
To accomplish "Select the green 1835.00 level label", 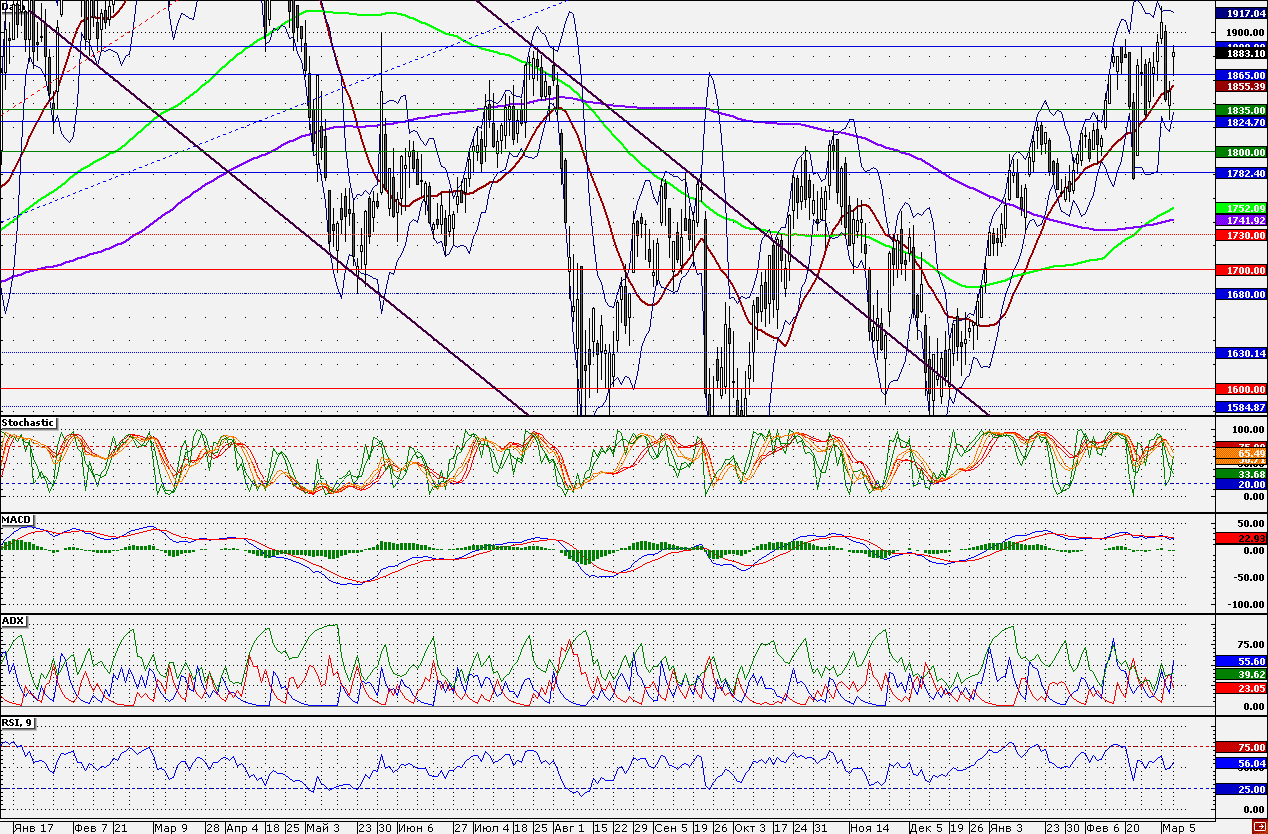I will 1240,110.
